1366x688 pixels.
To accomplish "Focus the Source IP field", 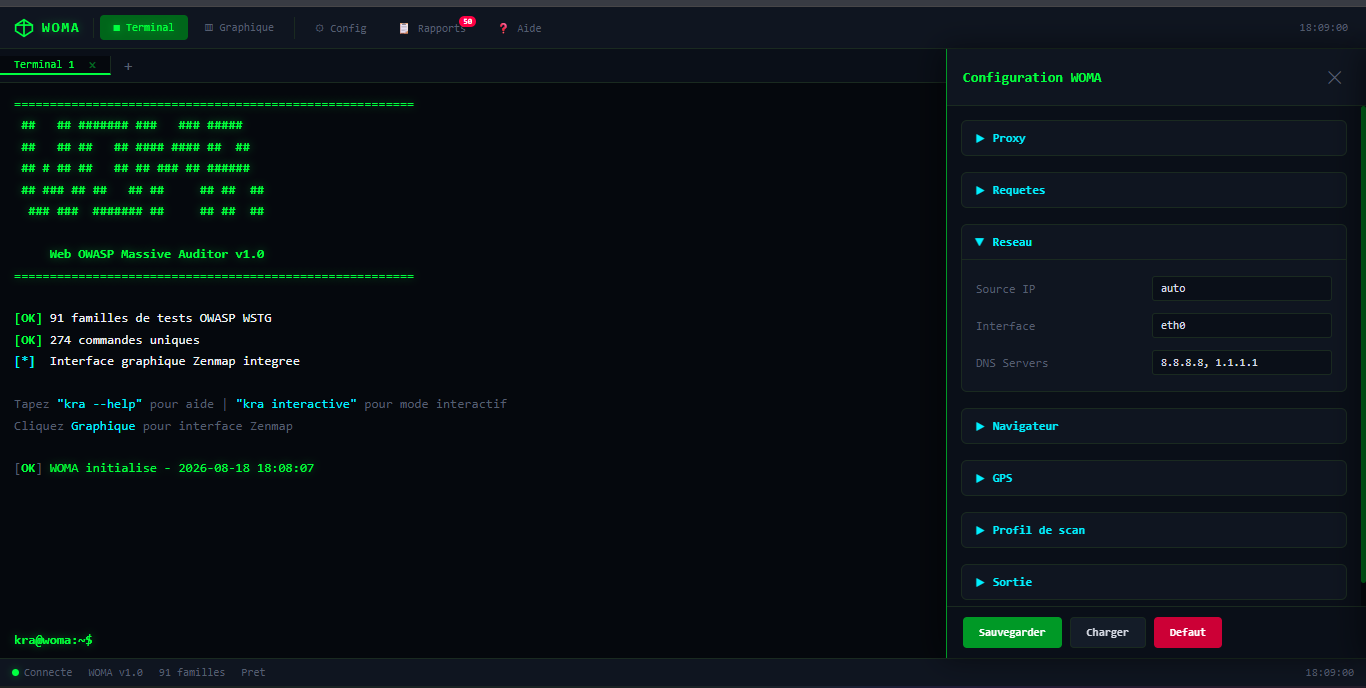I will 1242,288.
